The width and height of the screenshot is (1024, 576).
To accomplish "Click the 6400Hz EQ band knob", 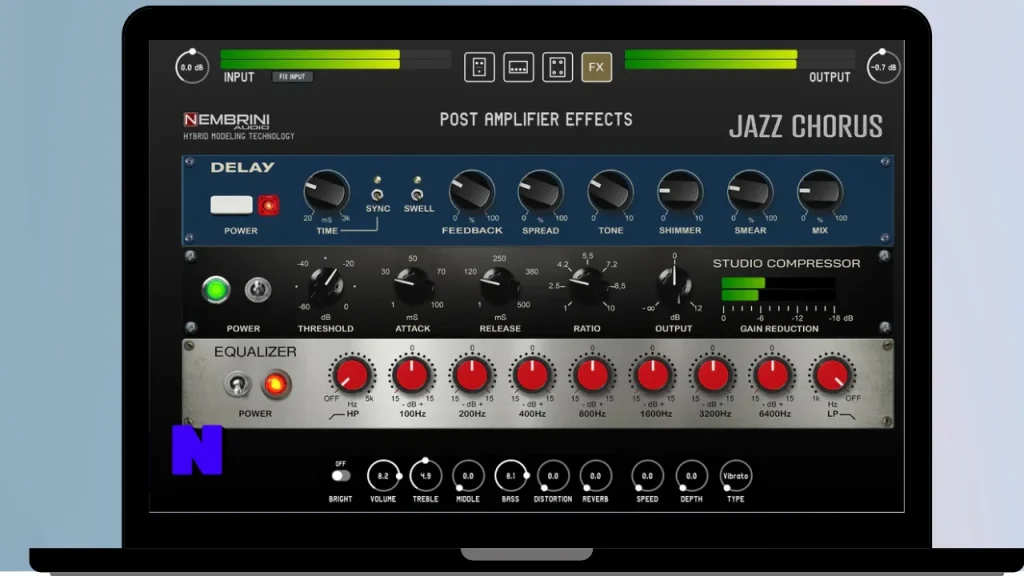I will [x=773, y=376].
